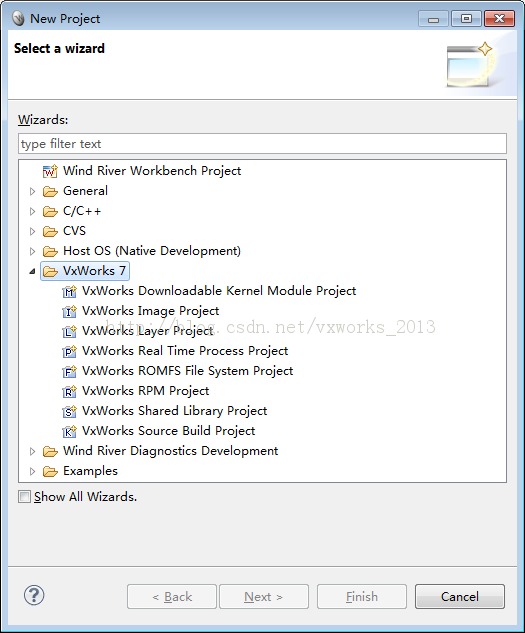This screenshot has width=525, height=633.
Task: Click the Downloadable Kernel Module project icon
Action: (69, 291)
